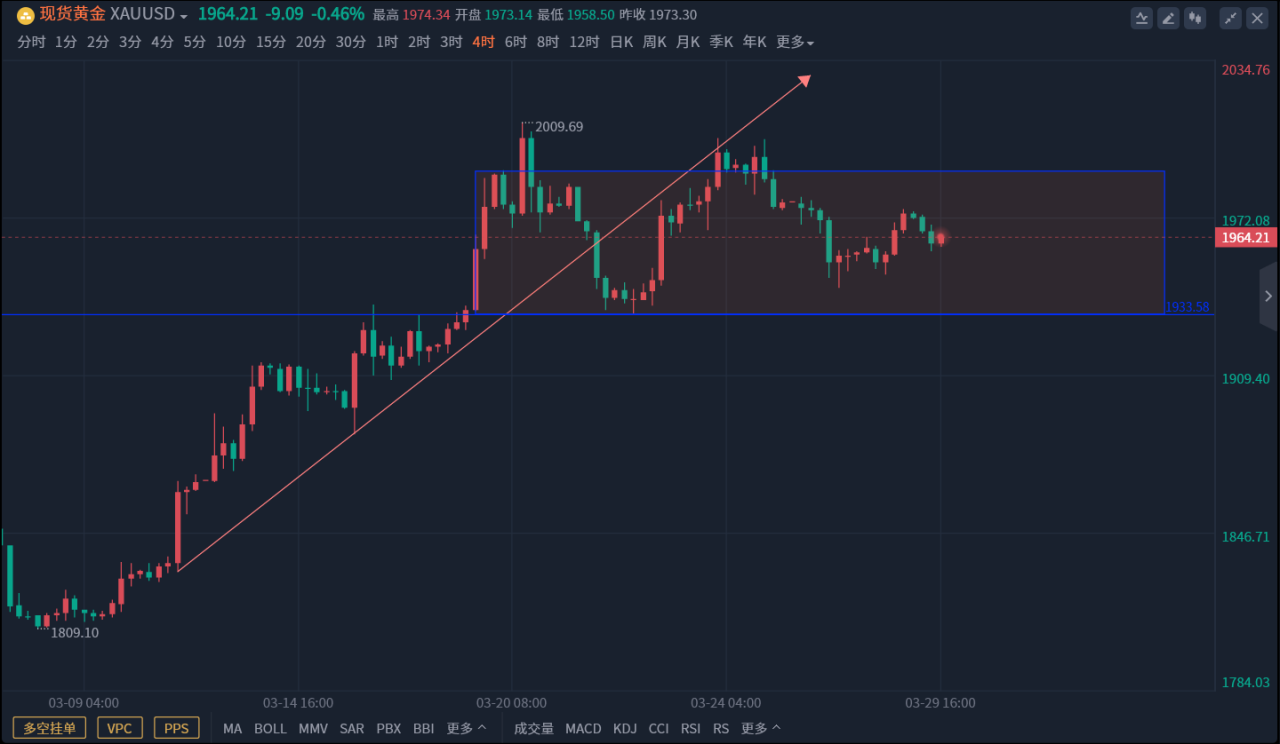Click the 2009.69 high price label

(559, 127)
